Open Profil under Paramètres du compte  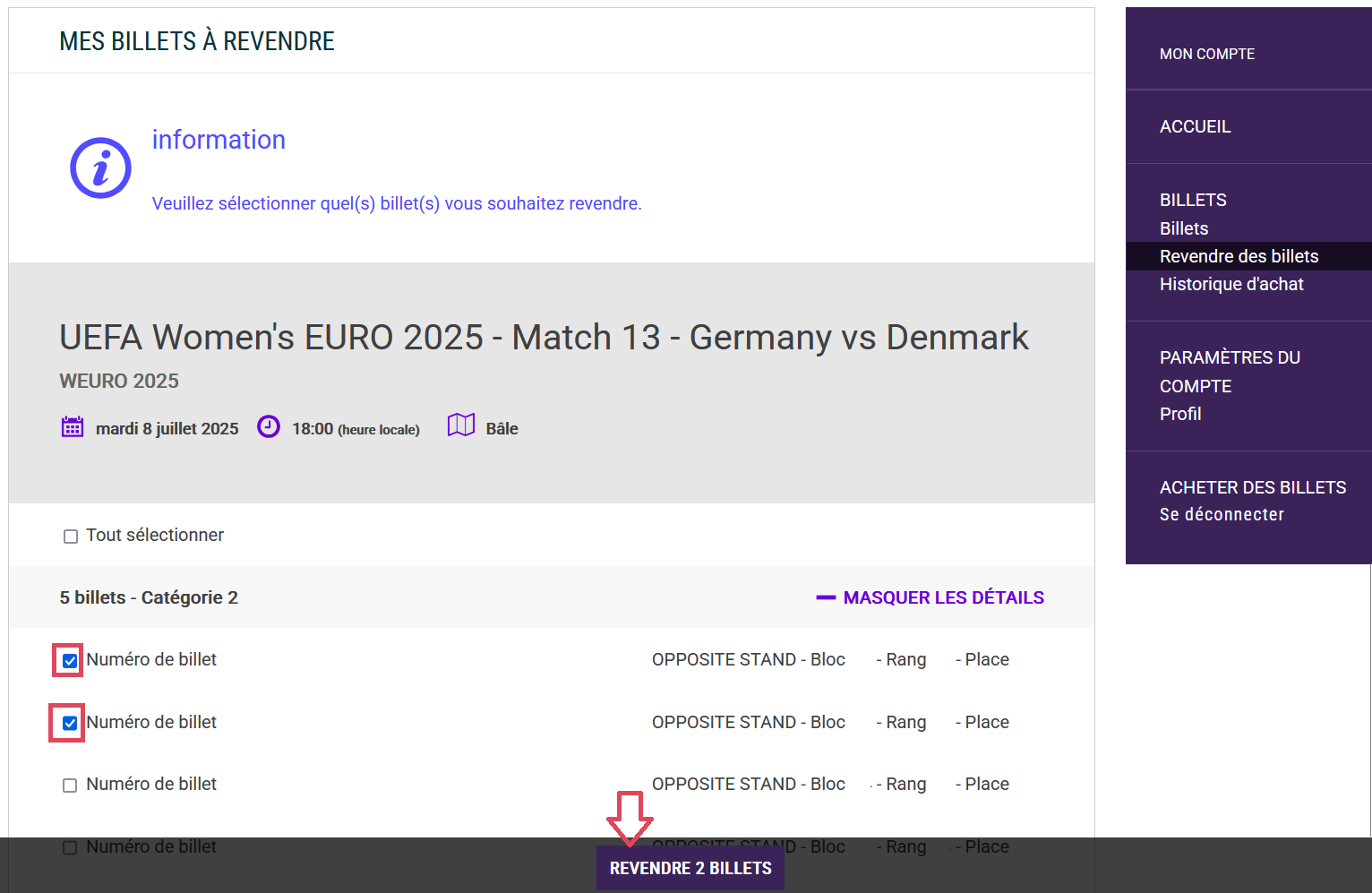point(1180,414)
